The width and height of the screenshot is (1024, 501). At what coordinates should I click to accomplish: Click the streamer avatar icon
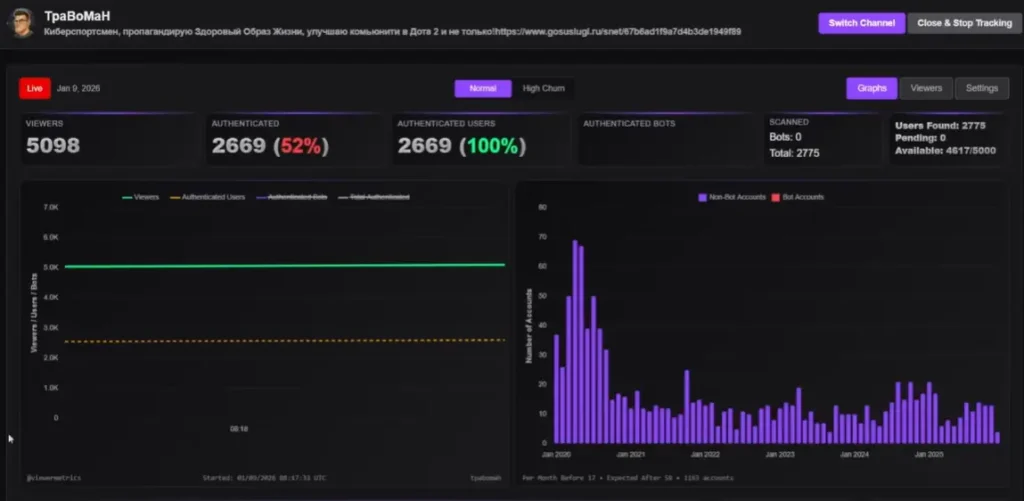tap(25, 23)
